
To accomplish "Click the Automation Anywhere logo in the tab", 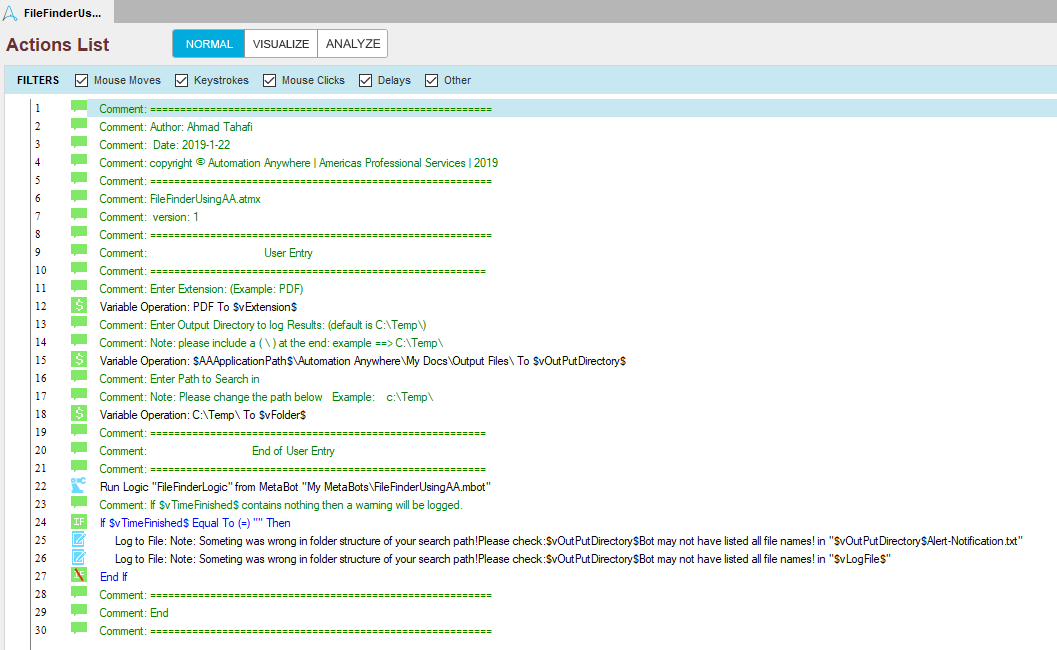I will [x=10, y=11].
